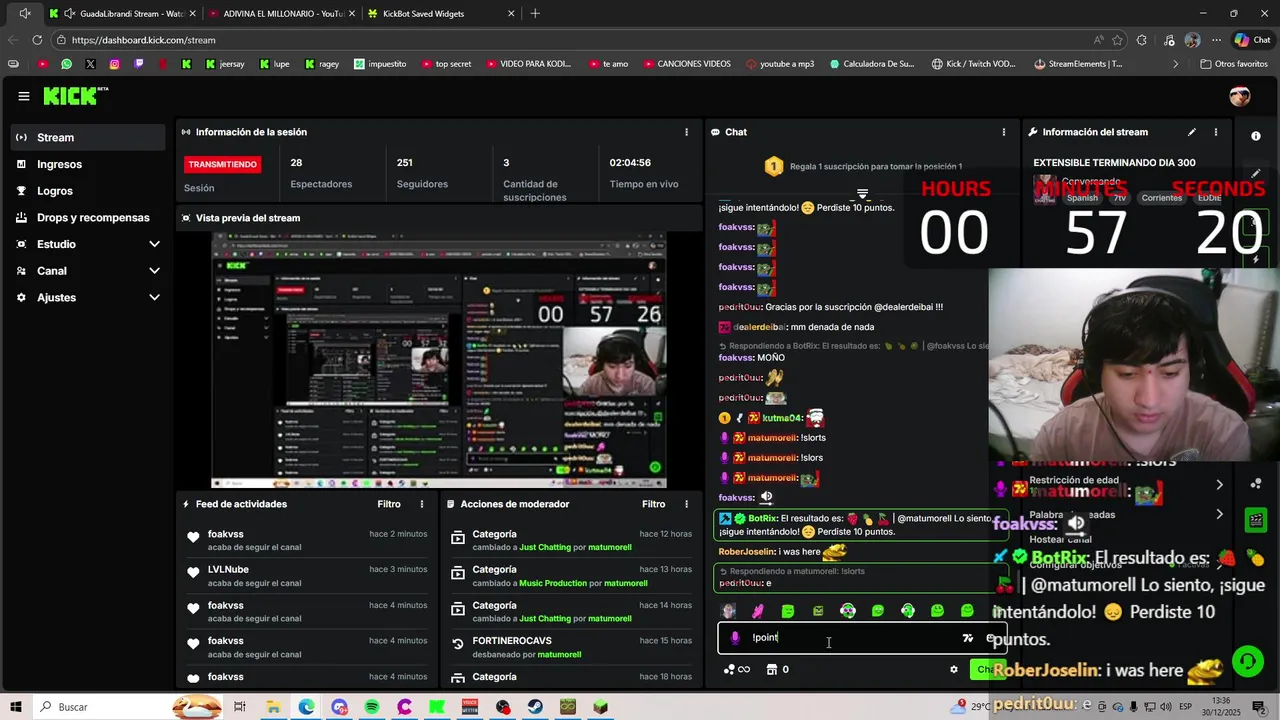This screenshot has width=1280, height=720.
Task: Open the 7TV emote picker in chat input
Action: 967,638
